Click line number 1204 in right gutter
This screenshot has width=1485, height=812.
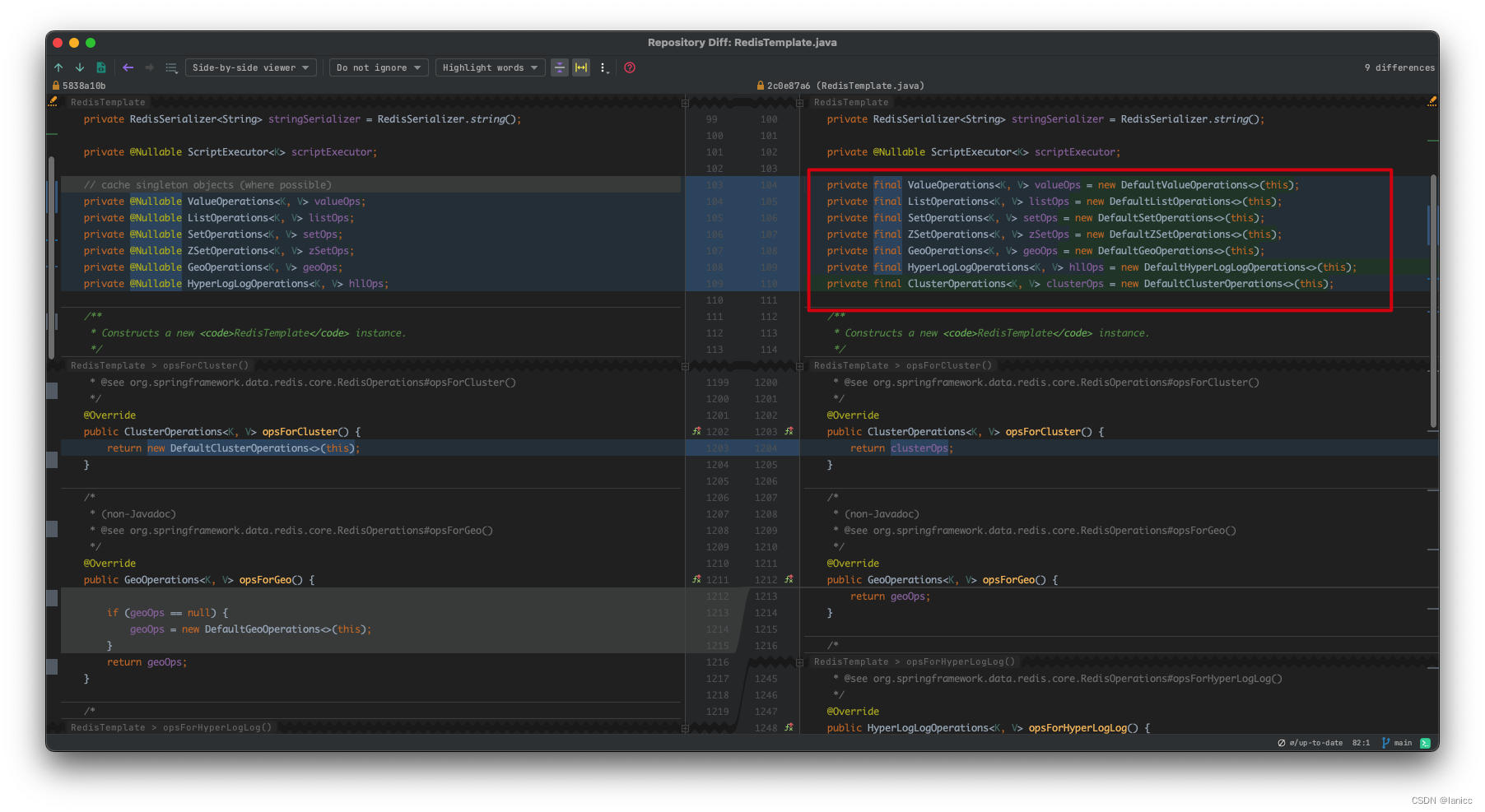click(x=766, y=448)
